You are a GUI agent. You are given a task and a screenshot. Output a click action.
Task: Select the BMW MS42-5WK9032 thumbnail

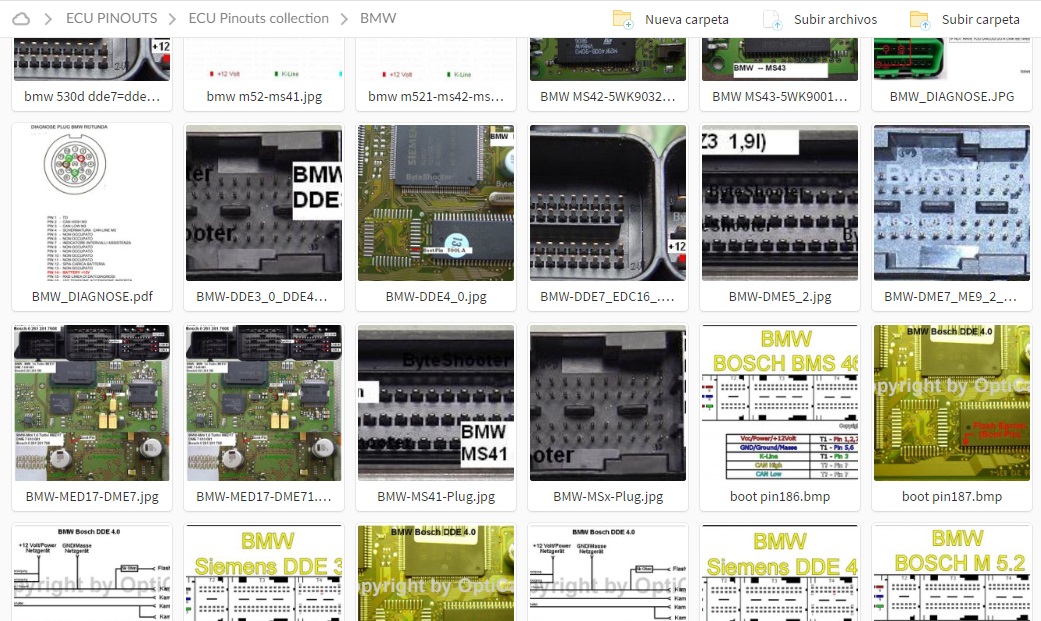click(x=607, y=60)
